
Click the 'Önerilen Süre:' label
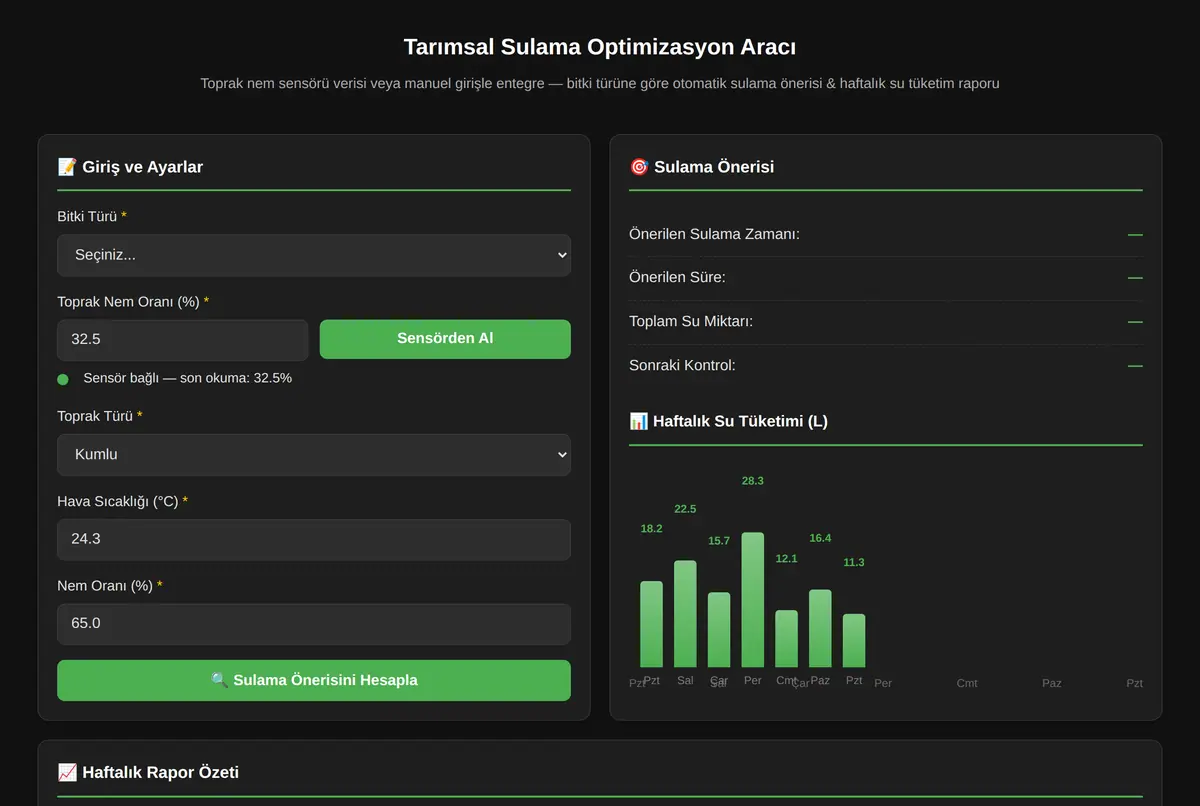pyautogui.click(x=677, y=277)
